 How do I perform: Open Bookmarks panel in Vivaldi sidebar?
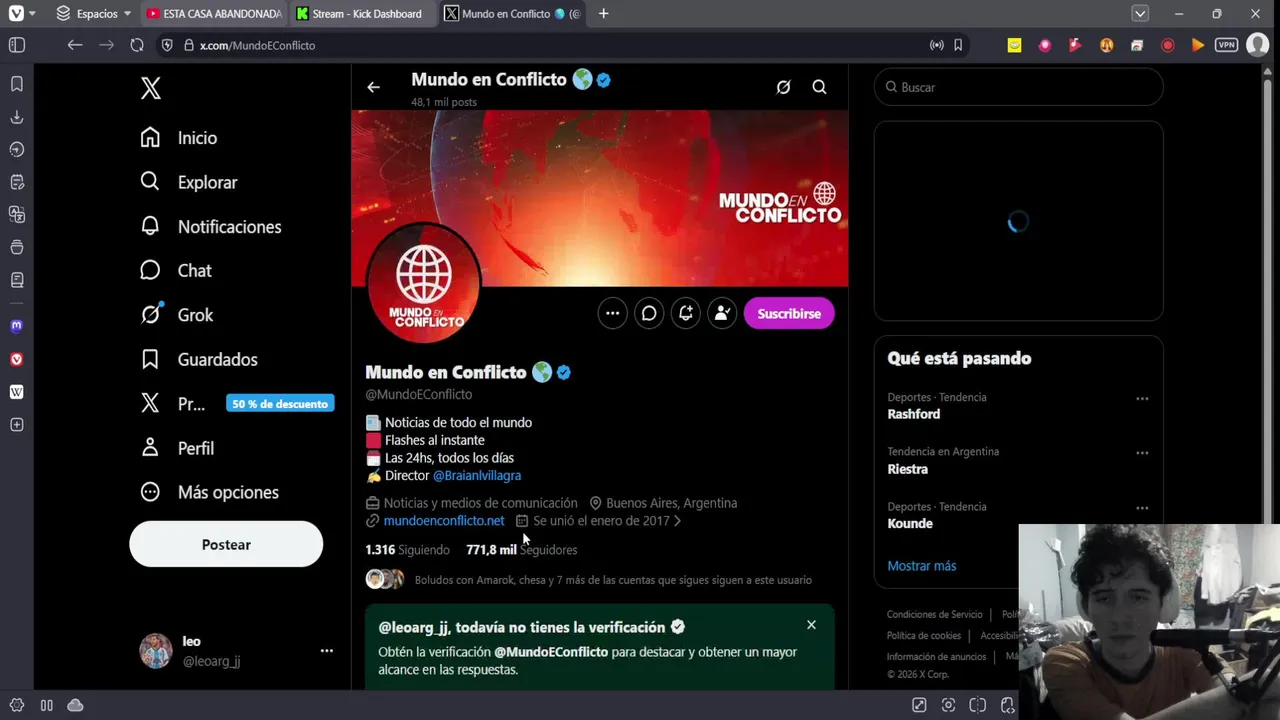point(17,84)
